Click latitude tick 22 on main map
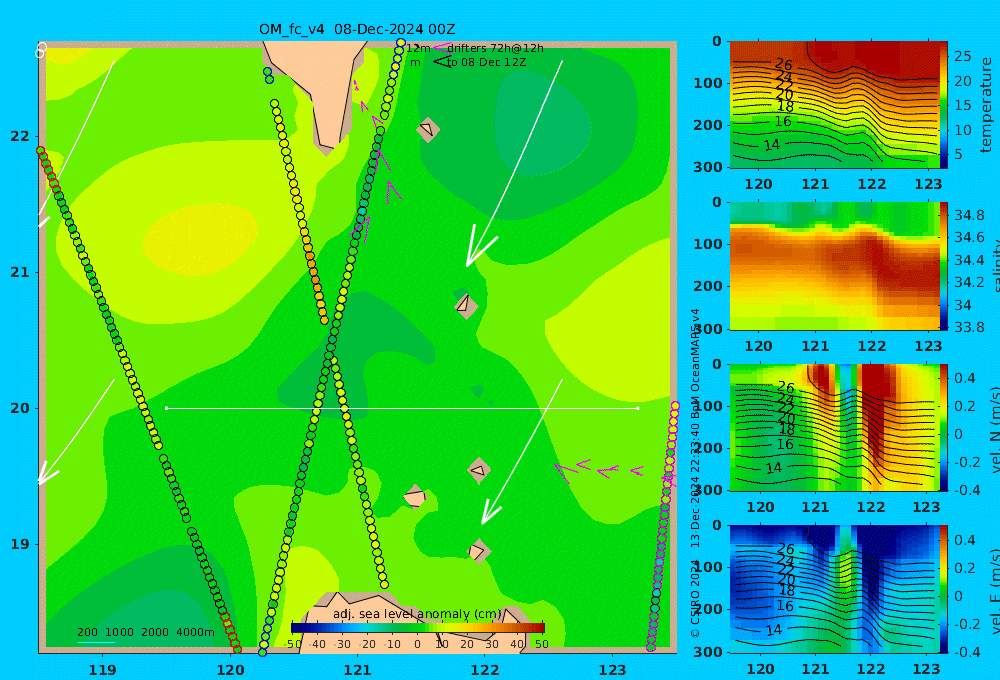Image resolution: width=1000 pixels, height=680 pixels. point(20,137)
